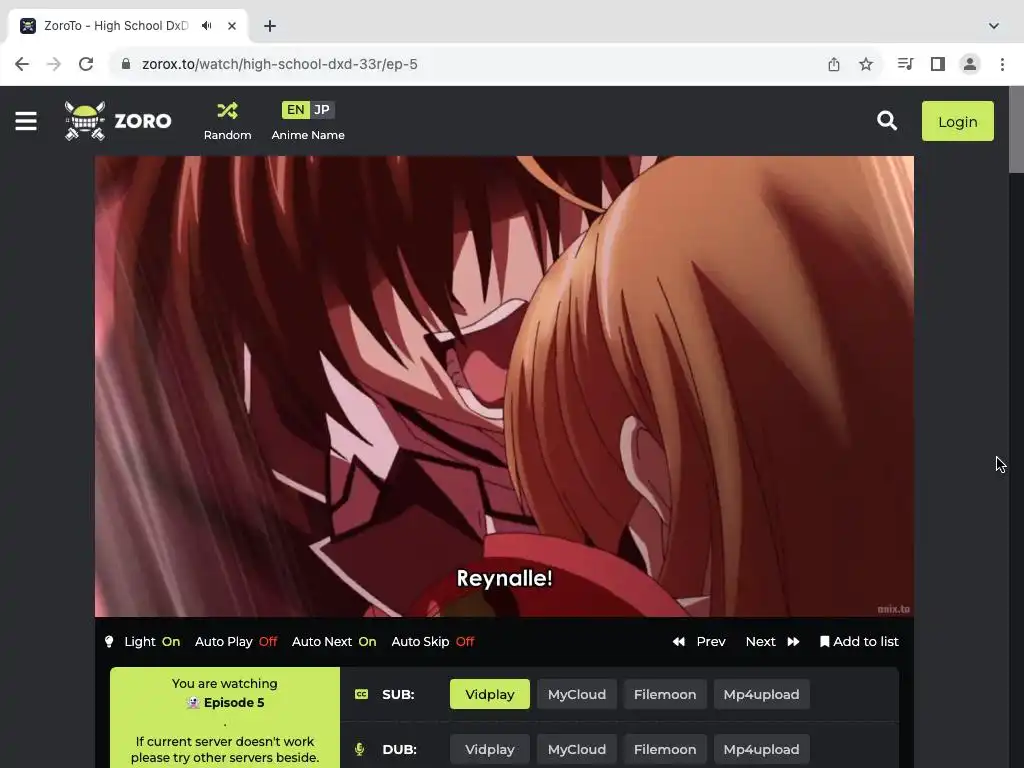Click the ZORO site name

143,121
